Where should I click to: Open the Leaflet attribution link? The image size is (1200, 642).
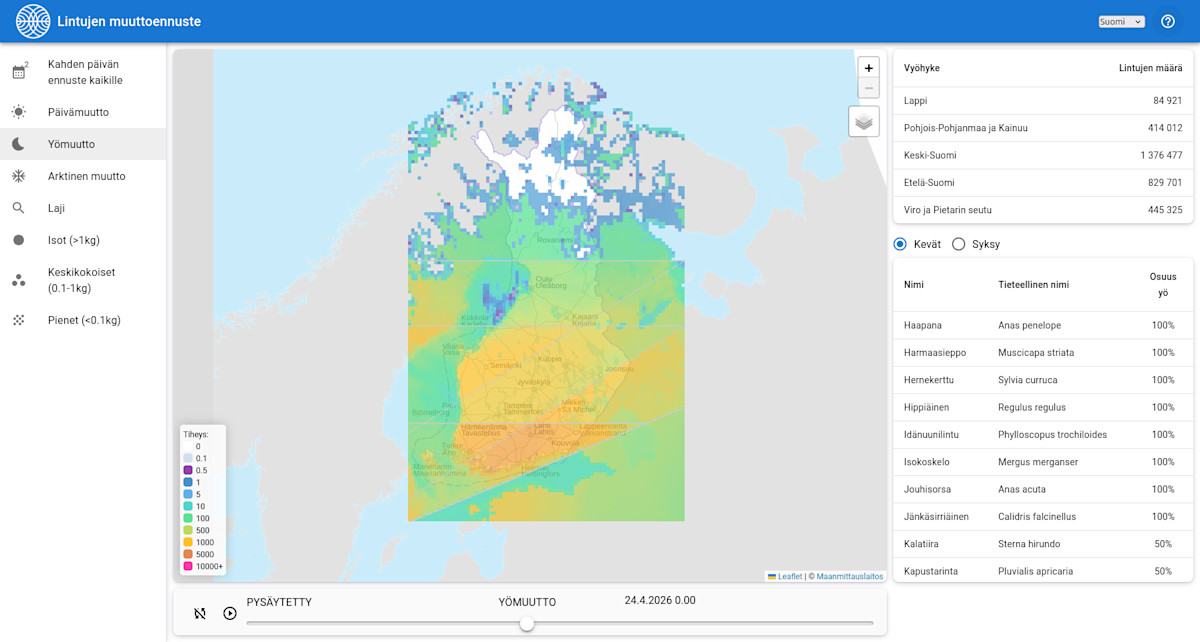[x=789, y=576]
